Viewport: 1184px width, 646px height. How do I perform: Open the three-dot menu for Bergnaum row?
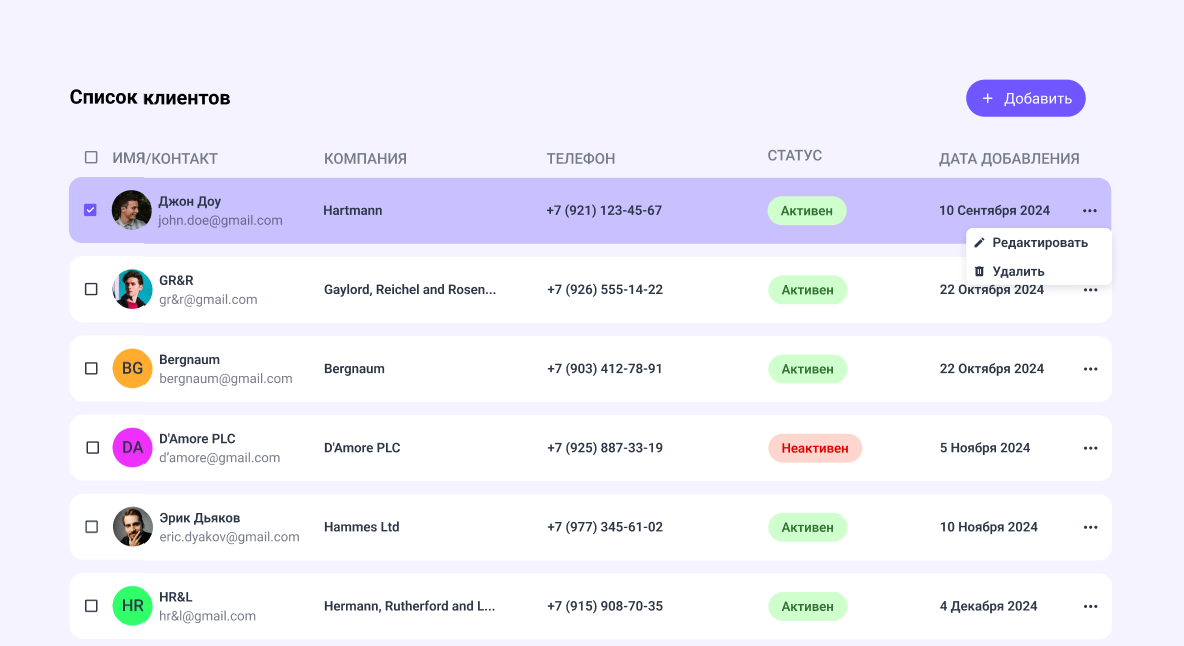pos(1090,369)
